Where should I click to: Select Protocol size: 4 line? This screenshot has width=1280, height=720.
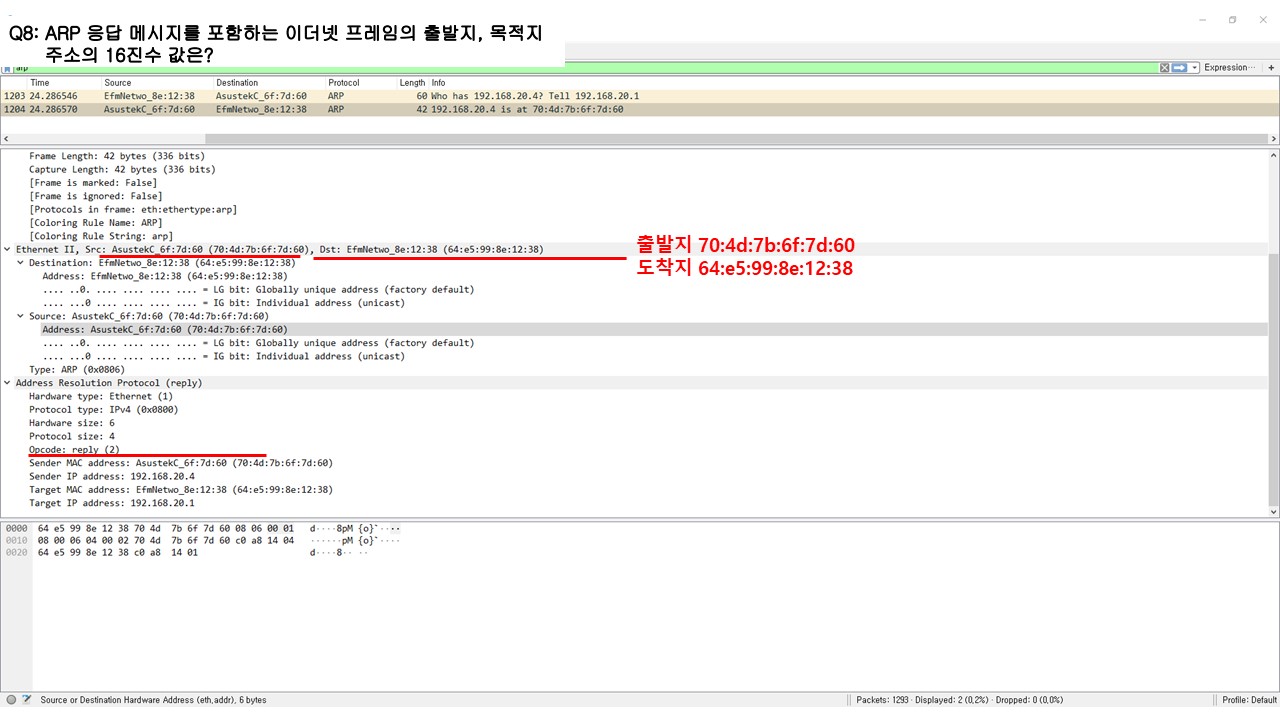[x=72, y=436]
